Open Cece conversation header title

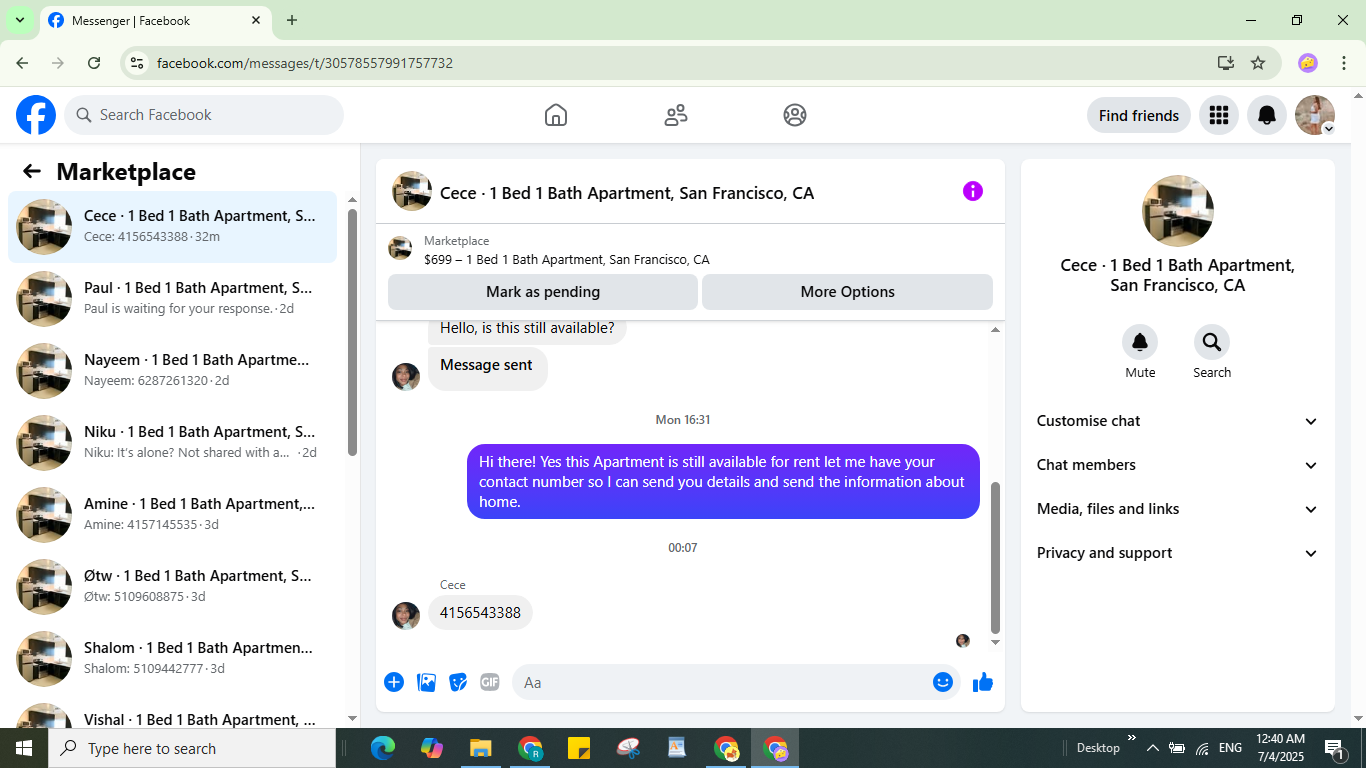[627, 193]
